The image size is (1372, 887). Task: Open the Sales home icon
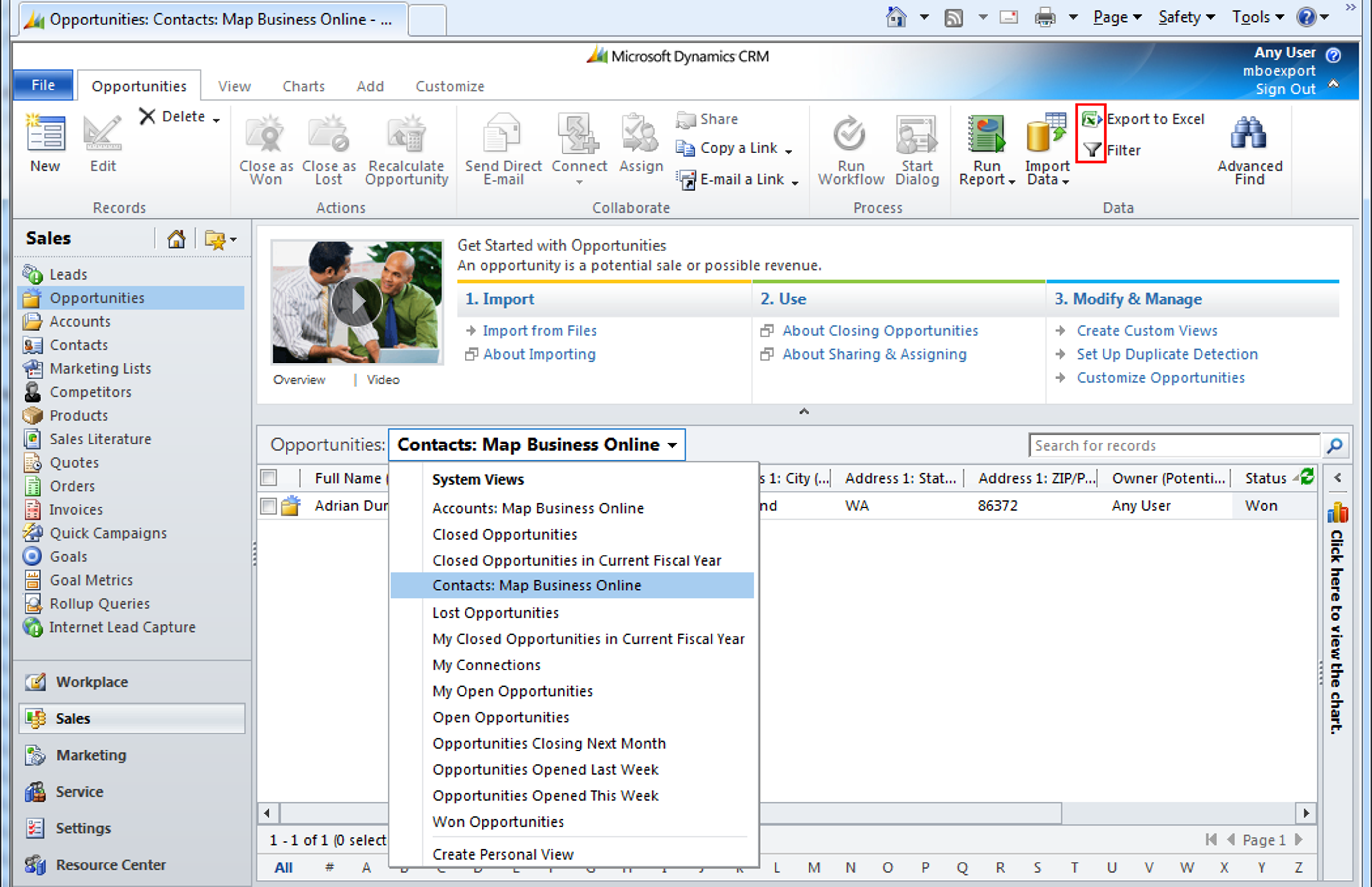tap(176, 239)
